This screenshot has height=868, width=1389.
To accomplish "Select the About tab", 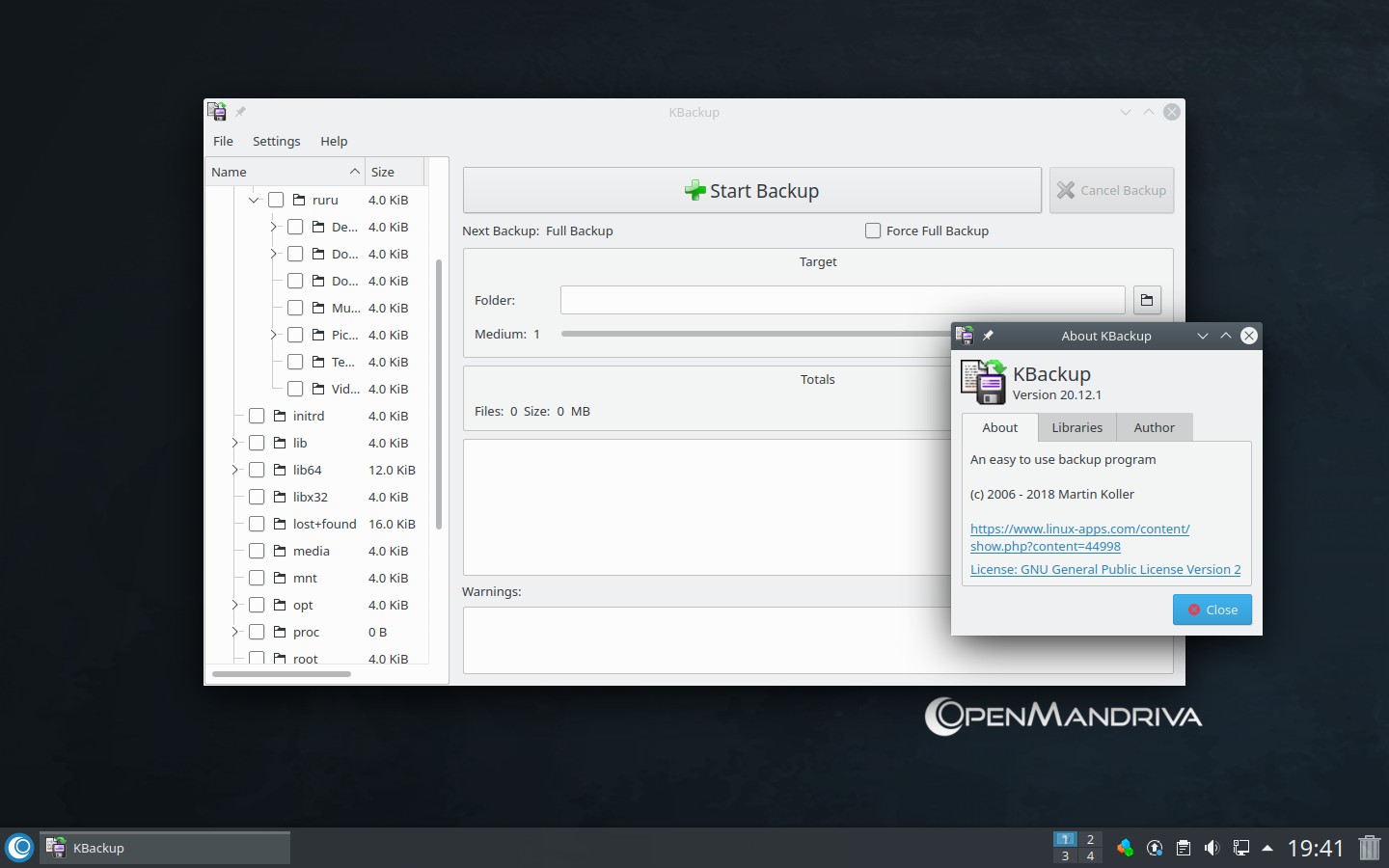I will click(x=999, y=427).
